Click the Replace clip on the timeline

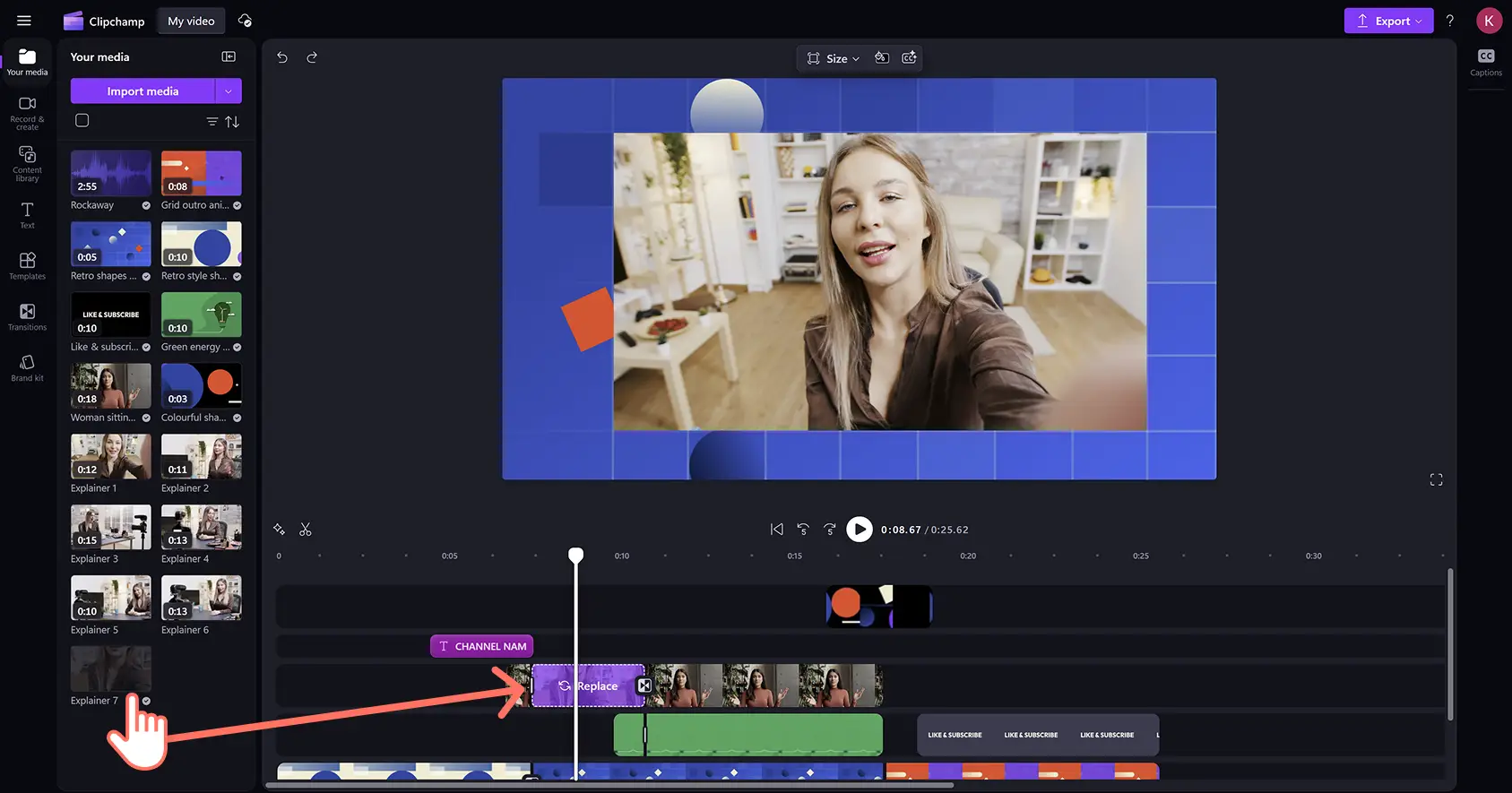589,685
